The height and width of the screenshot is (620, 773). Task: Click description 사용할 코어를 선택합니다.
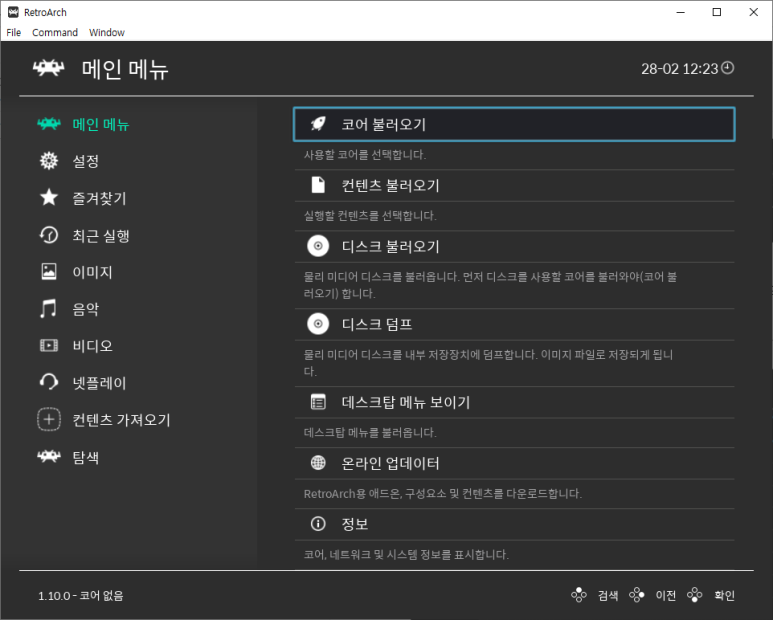pyautogui.click(x=365, y=155)
